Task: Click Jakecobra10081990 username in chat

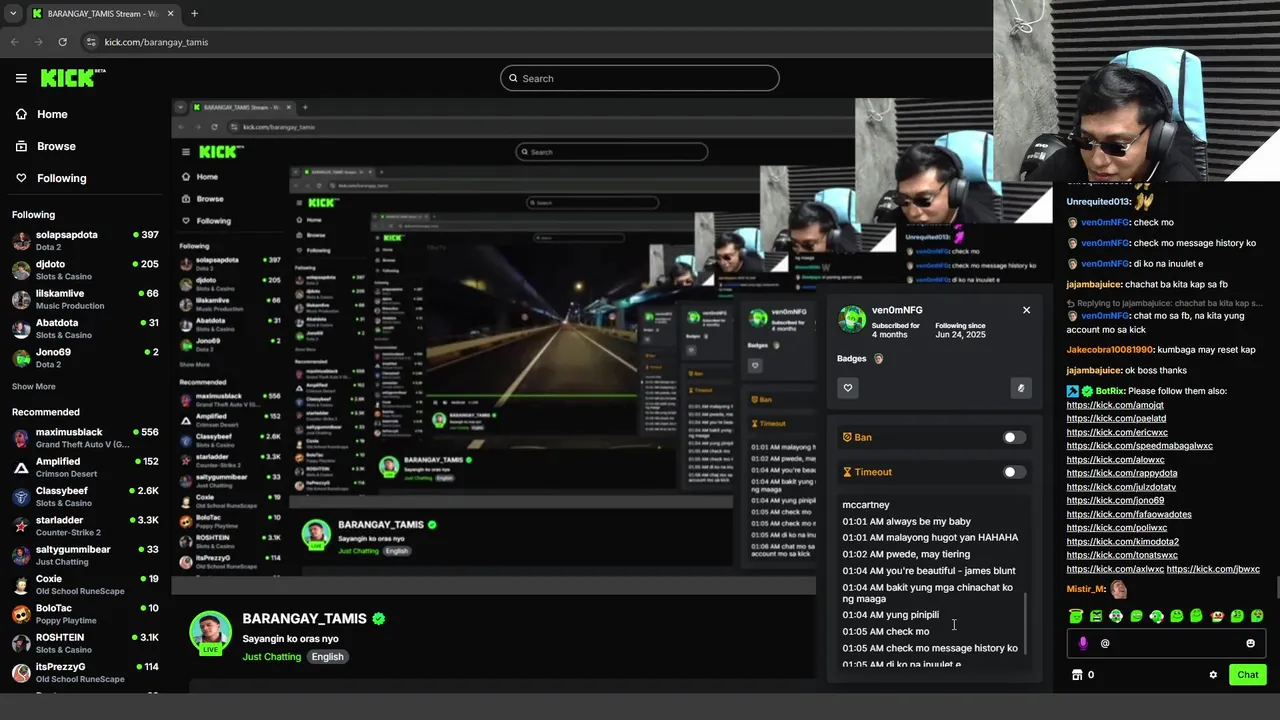Action: [x=1110, y=350]
